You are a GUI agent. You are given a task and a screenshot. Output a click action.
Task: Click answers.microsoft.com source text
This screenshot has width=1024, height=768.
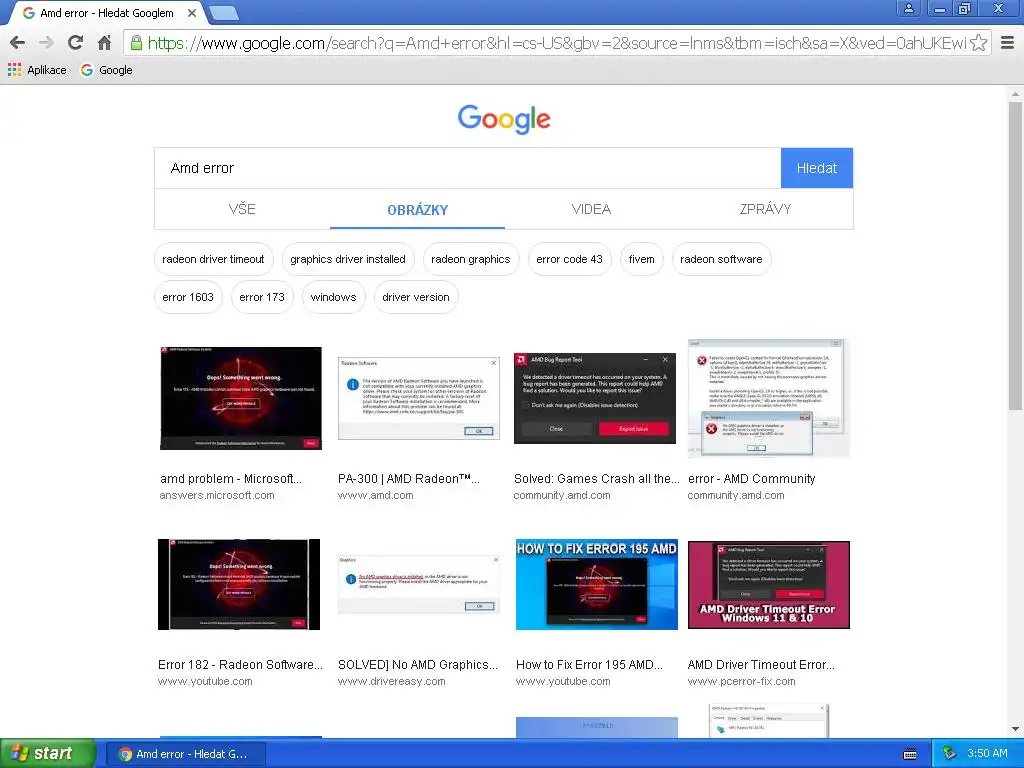[217, 496]
